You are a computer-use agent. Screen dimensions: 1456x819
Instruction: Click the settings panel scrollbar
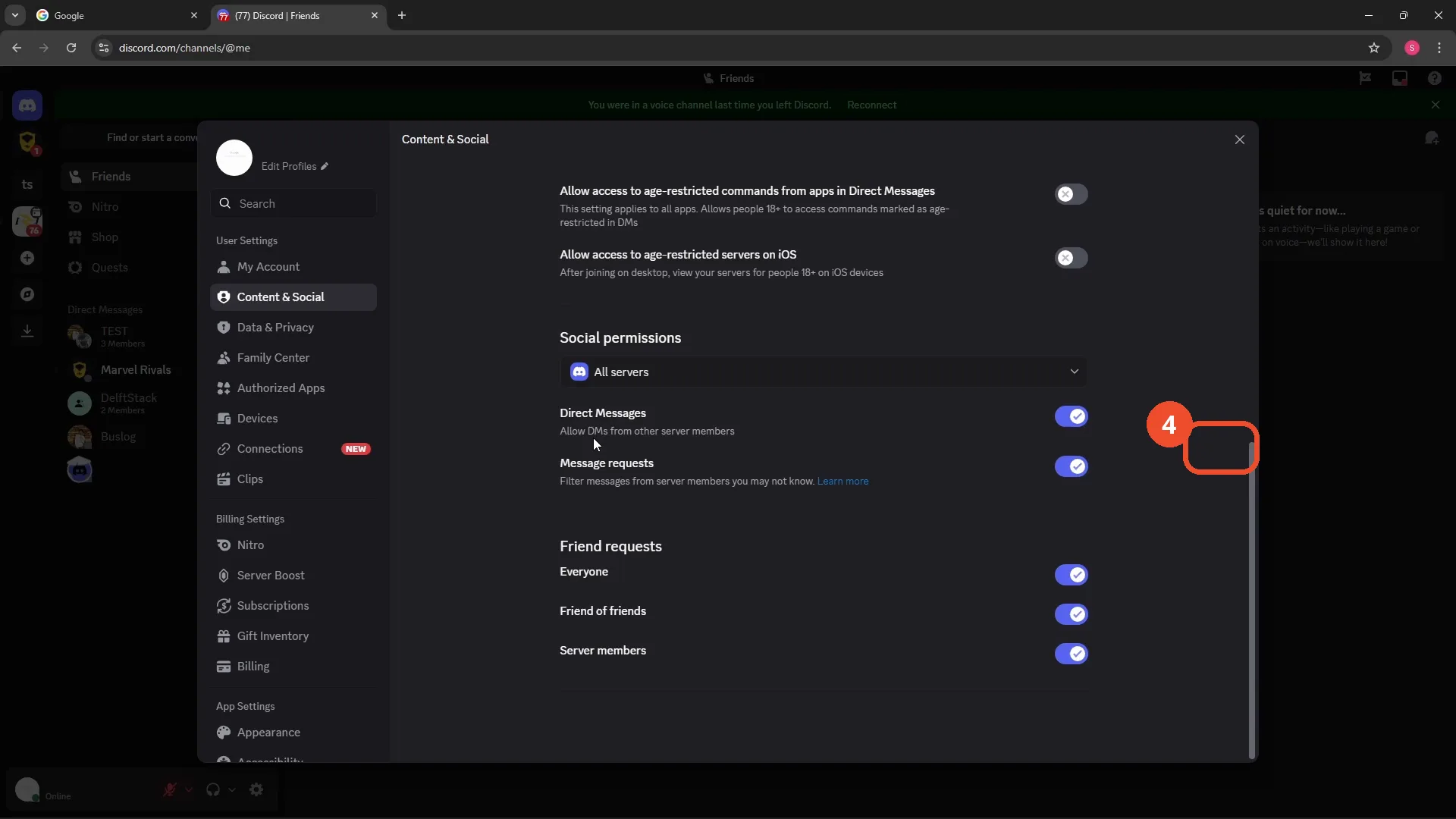point(1251,599)
